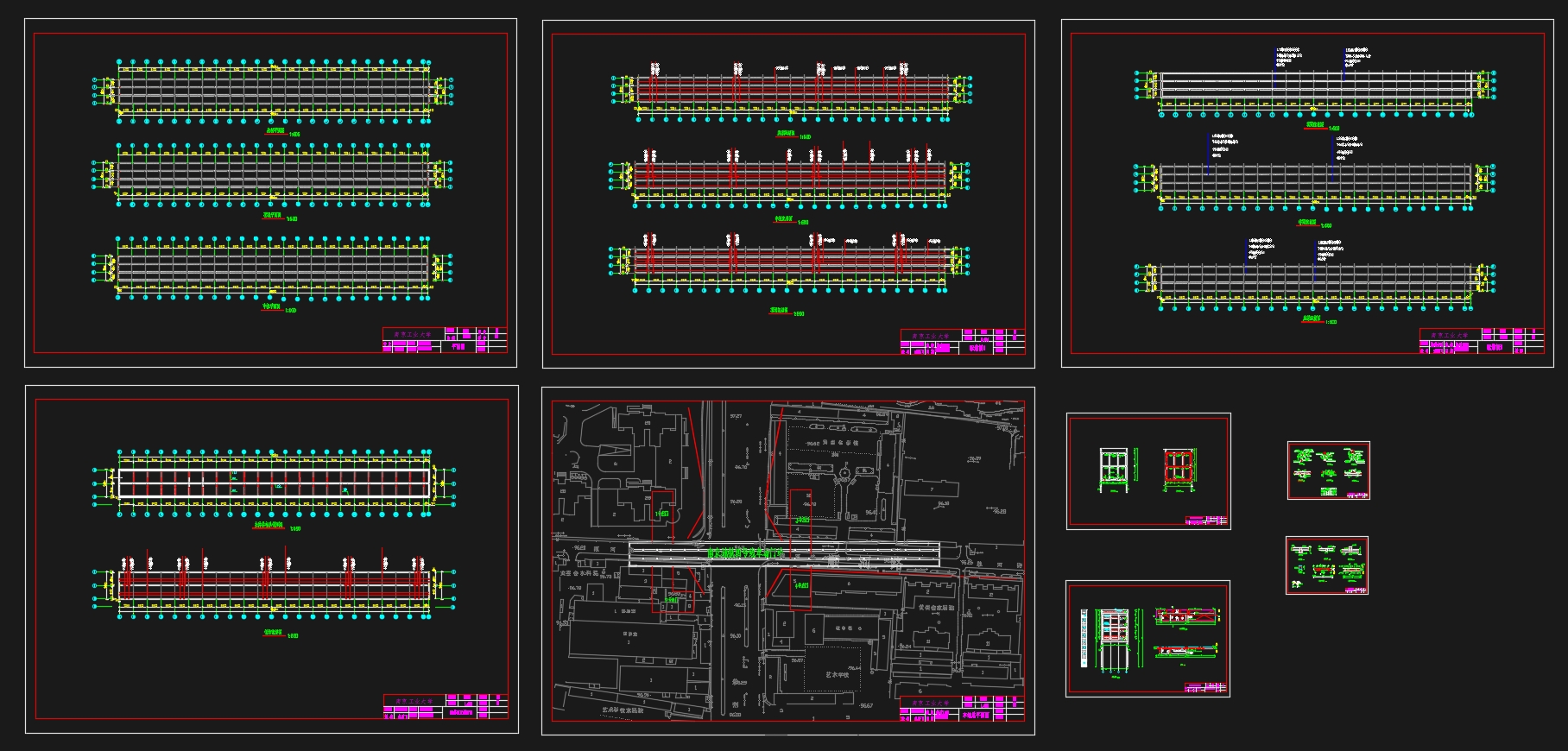The width and height of the screenshot is (1568, 751).
Task: Select the red outline around green label 1 on site plan
Action: 662,517
